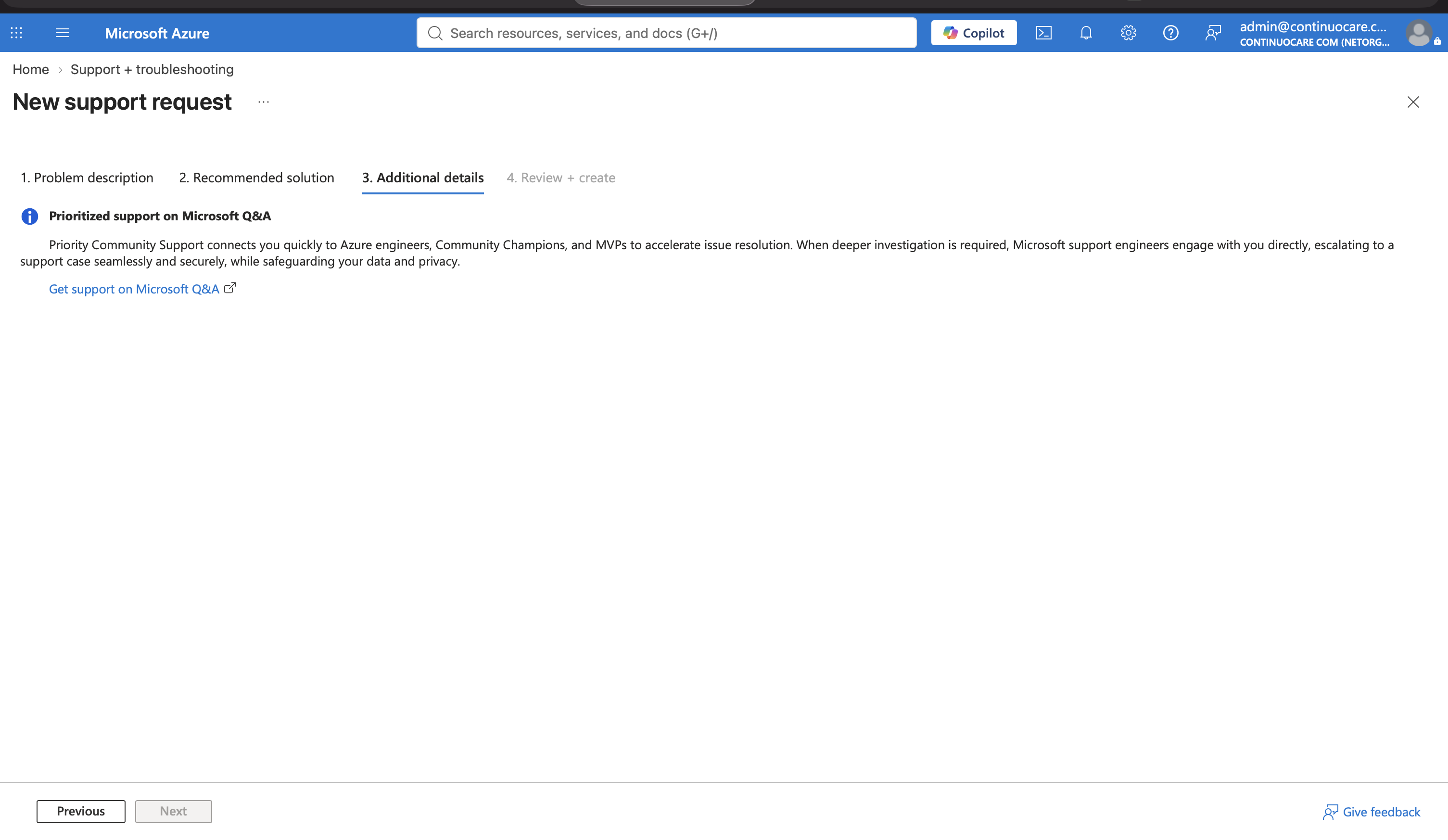1448x840 pixels.
Task: Click the breadcrumb chevron separator after Home
Action: [x=60, y=70]
